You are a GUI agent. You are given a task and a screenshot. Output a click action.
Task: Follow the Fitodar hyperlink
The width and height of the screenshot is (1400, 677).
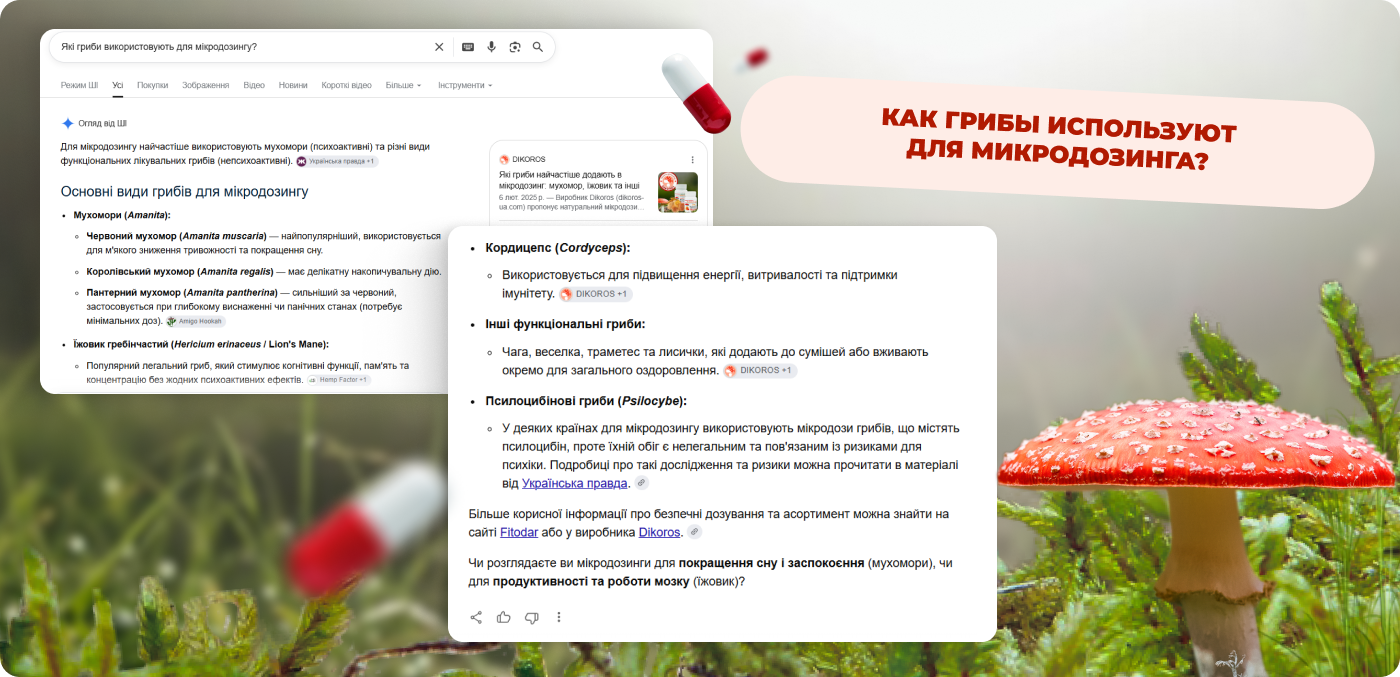point(519,532)
